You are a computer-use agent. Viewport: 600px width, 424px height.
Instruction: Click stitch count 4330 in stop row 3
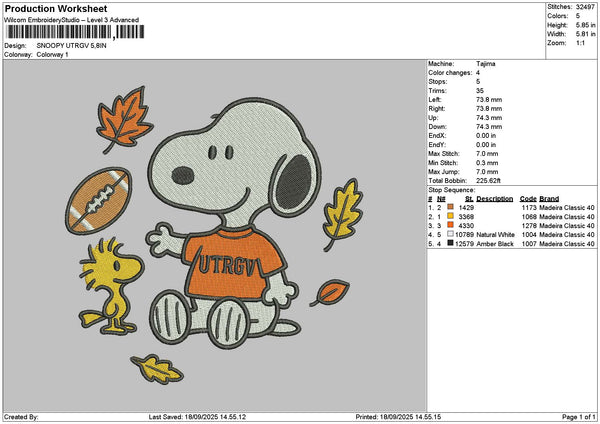pos(466,226)
